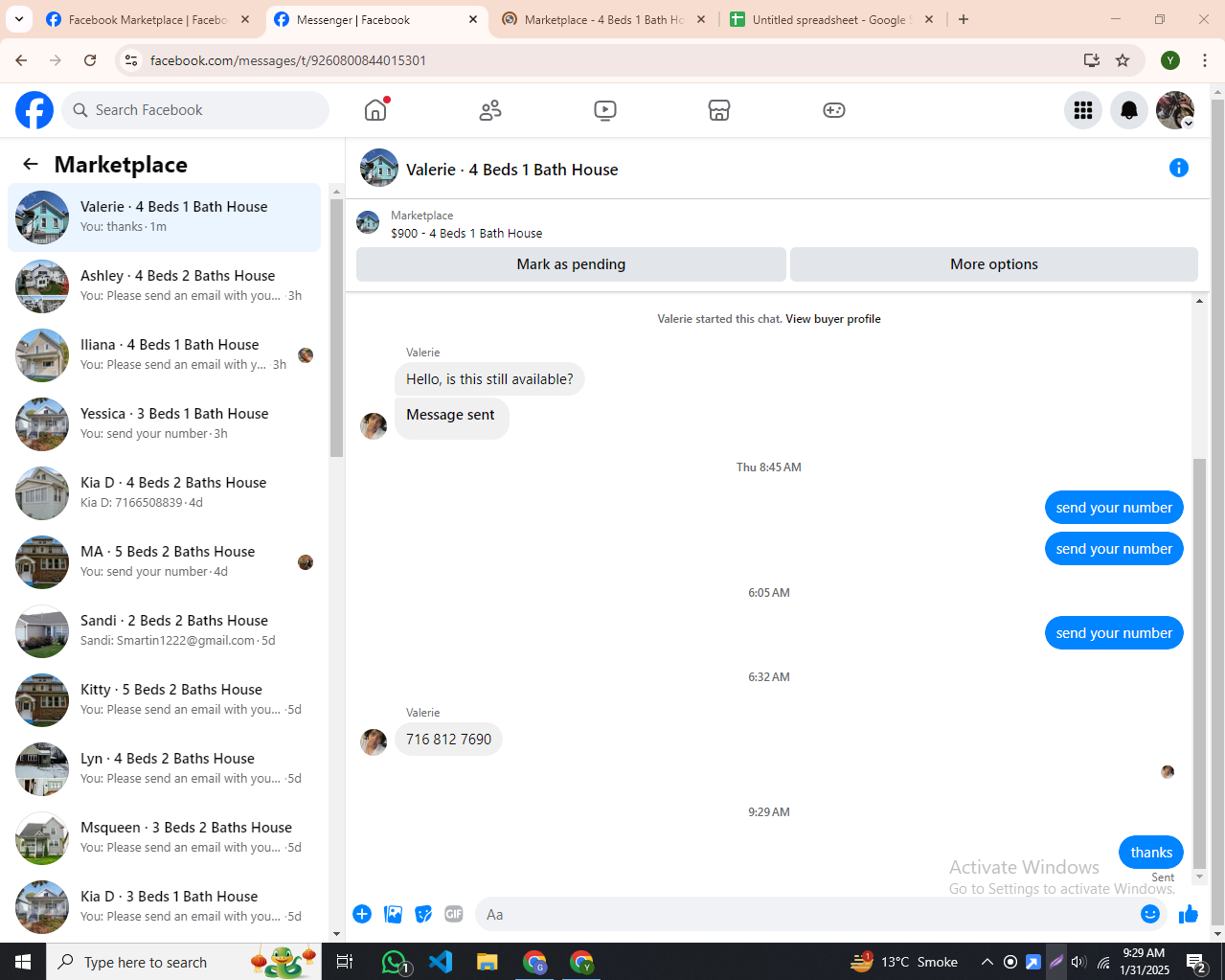Open Valerie 4 Beds 1 Bath House header
This screenshot has height=980, width=1225.
coord(512,170)
